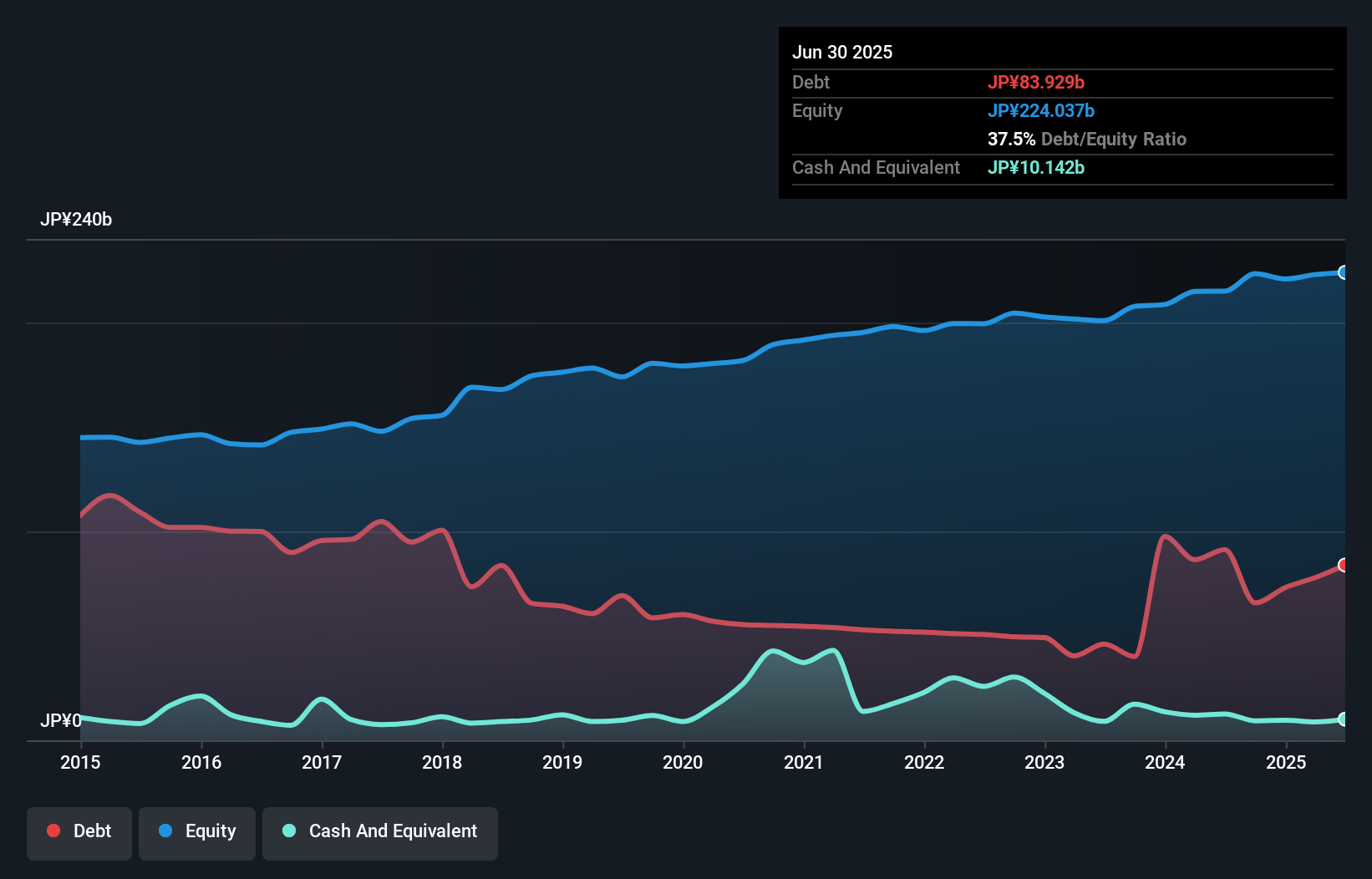This screenshot has height=879, width=1372.
Task: Select the 2020 year label
Action: click(x=683, y=762)
